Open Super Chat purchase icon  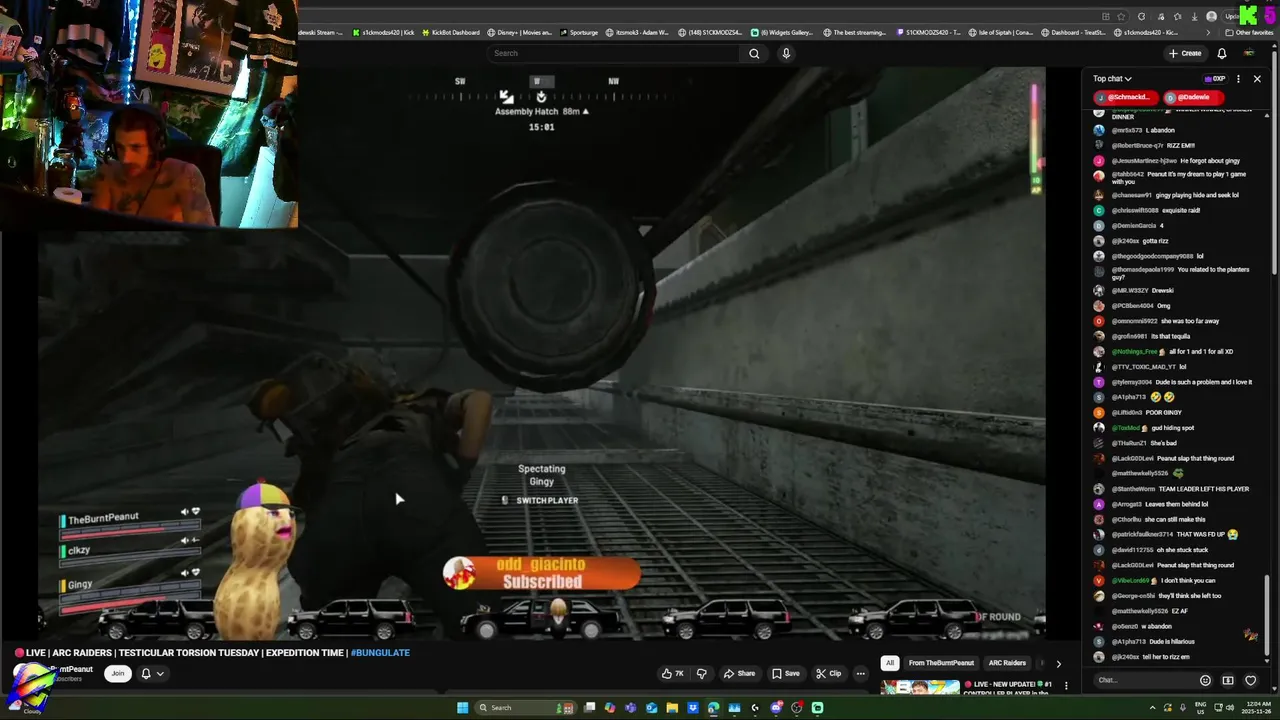(x=1228, y=680)
